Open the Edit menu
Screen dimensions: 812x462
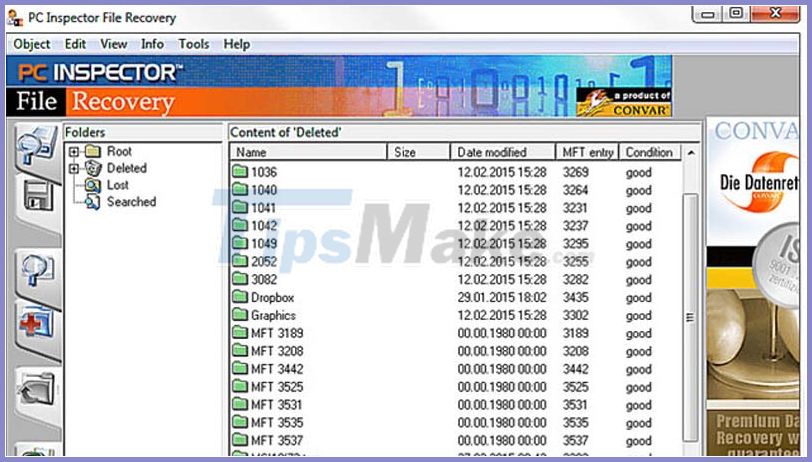pyautogui.click(x=76, y=44)
